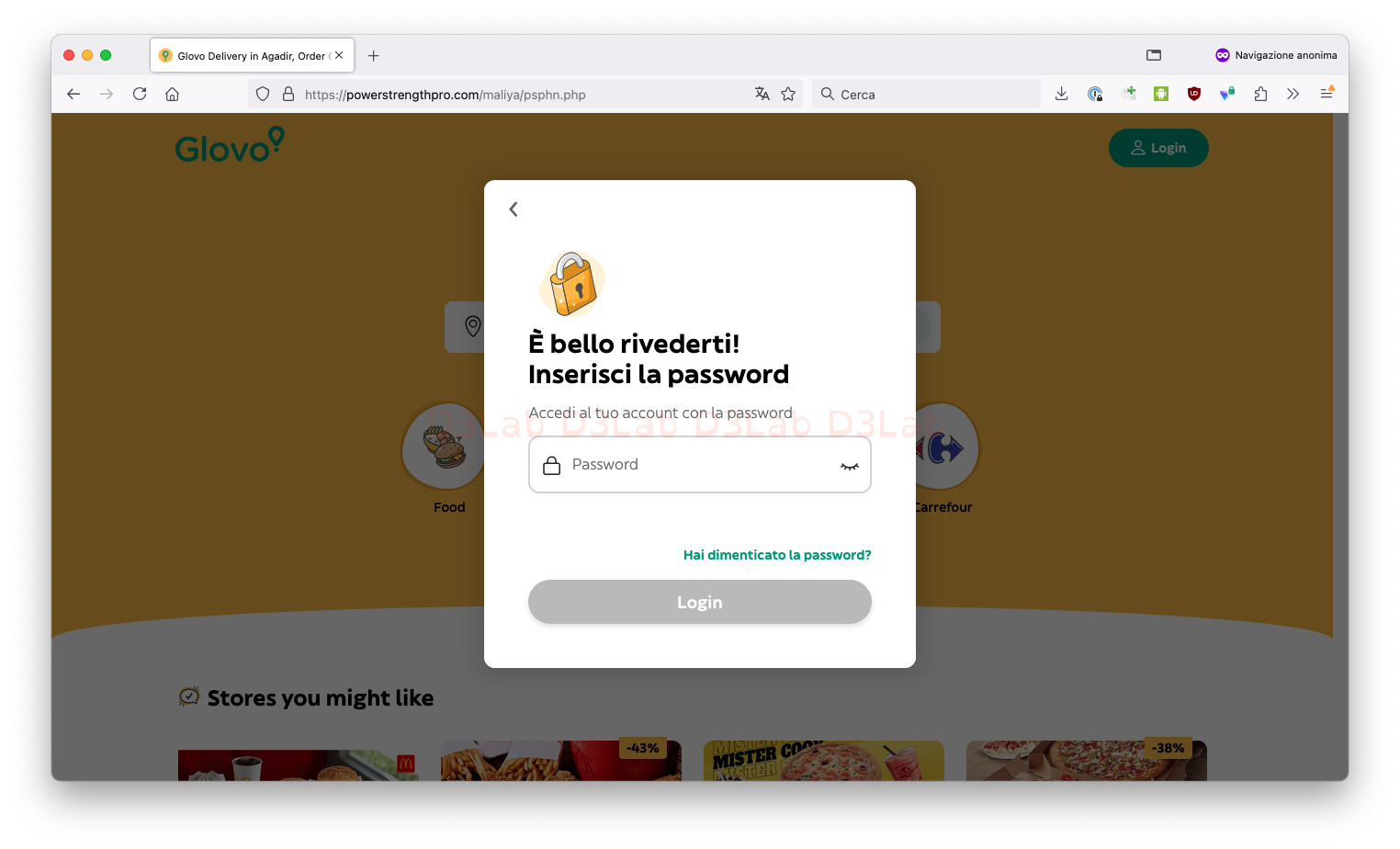Click the Glovo logo

pos(230,145)
